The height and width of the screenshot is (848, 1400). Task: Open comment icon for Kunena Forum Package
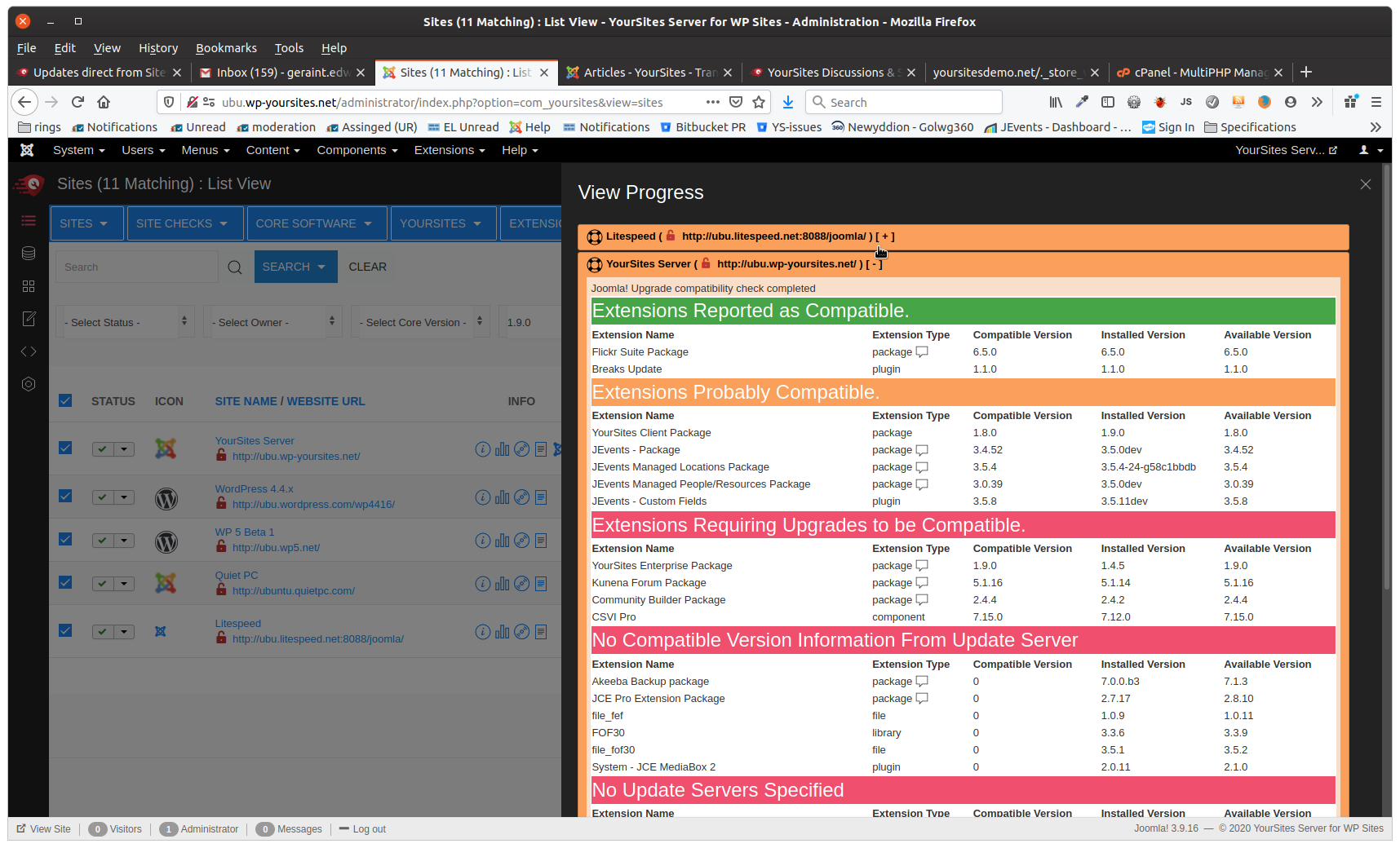pos(922,583)
